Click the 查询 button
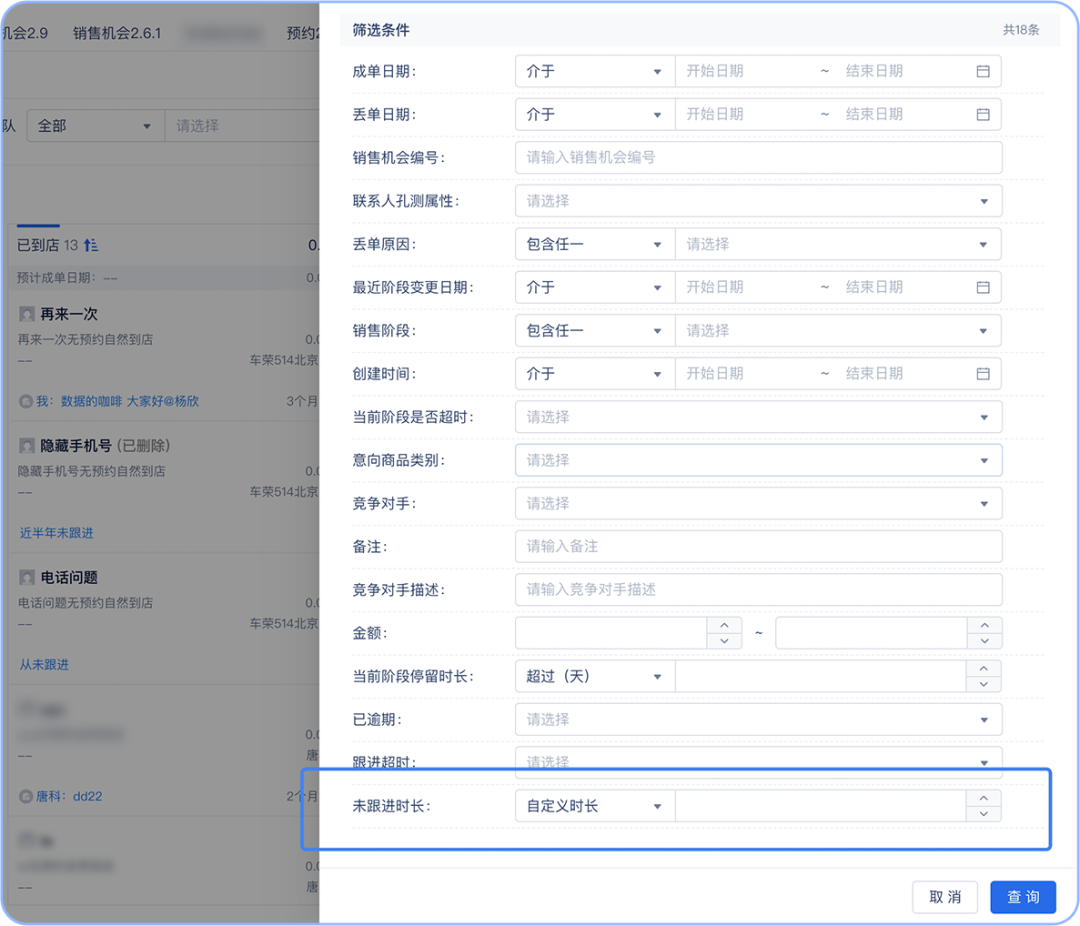This screenshot has width=1080, height=926. click(x=1023, y=896)
